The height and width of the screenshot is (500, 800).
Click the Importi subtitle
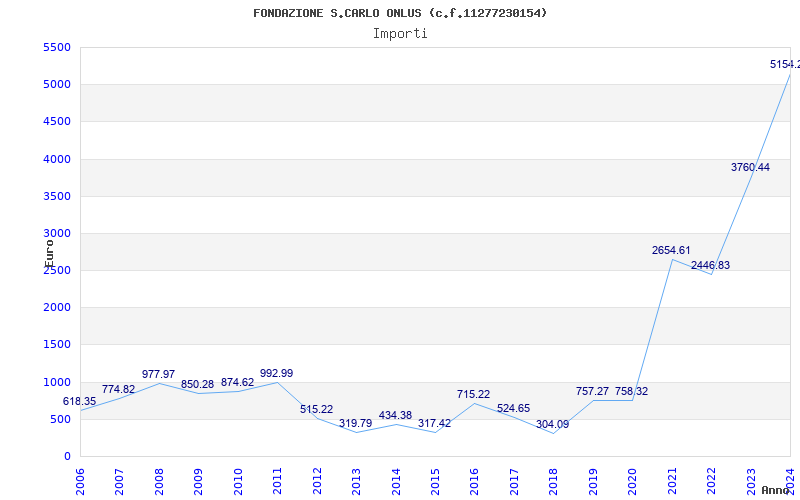[400, 33]
